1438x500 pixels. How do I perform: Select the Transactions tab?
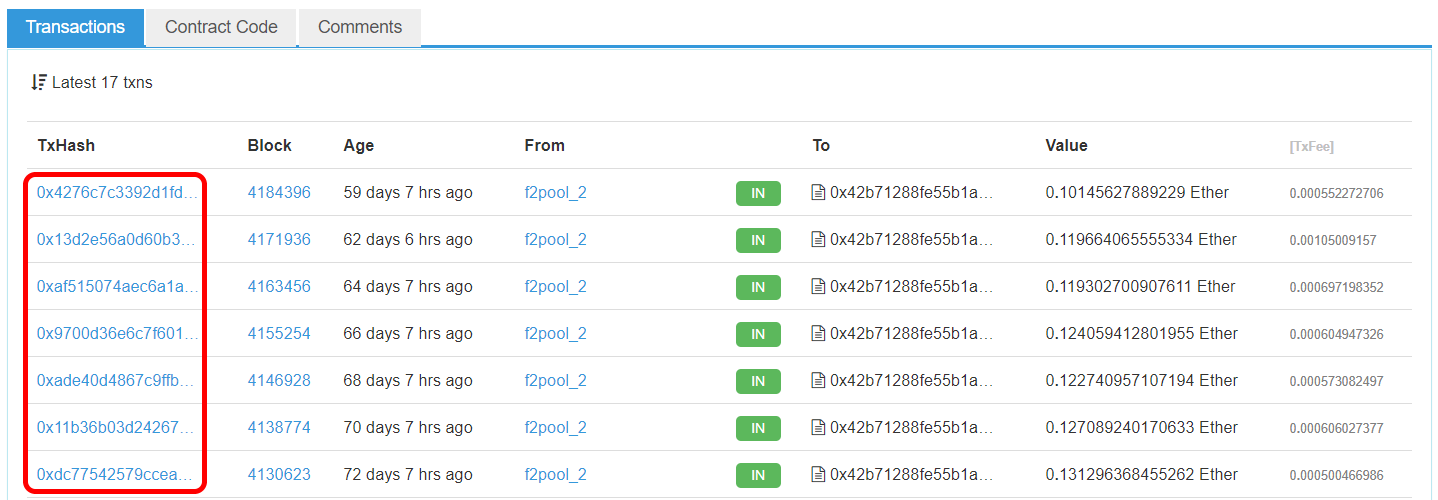(x=75, y=27)
